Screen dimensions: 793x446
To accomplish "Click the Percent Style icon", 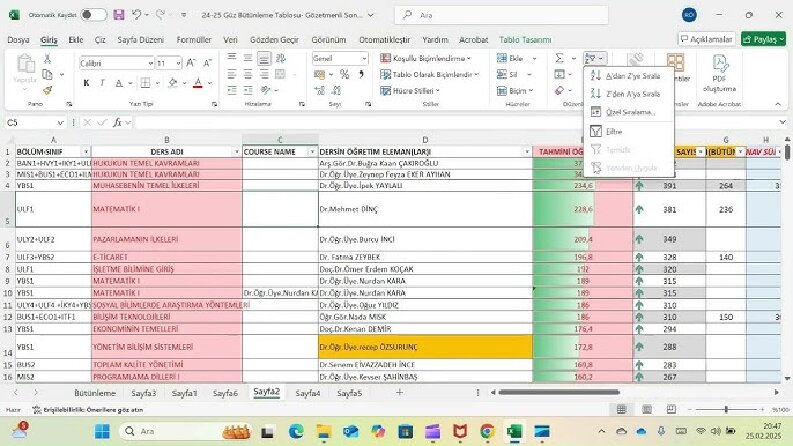I will tap(345, 75).
